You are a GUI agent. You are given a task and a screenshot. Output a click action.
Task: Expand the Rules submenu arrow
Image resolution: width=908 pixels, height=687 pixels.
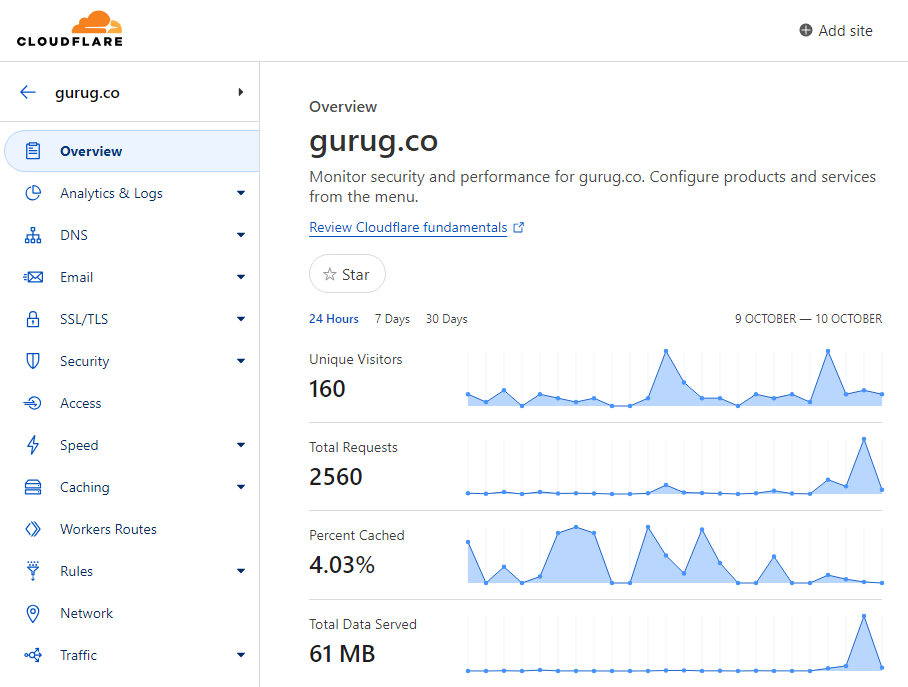tap(241, 571)
